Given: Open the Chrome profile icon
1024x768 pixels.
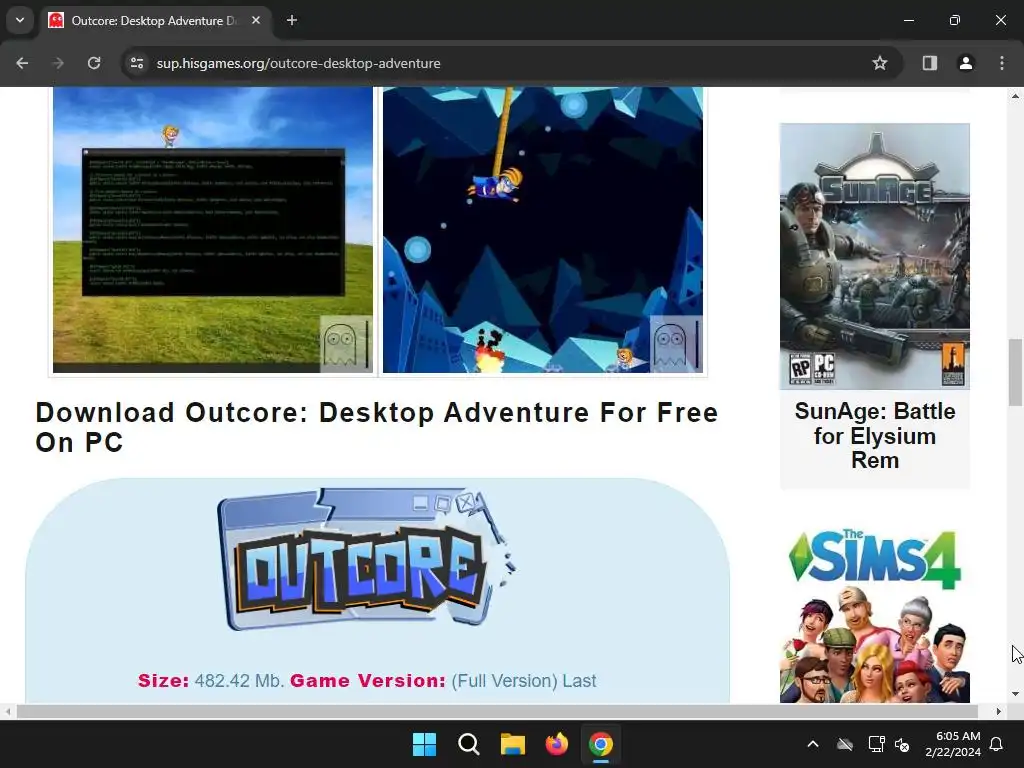Looking at the screenshot, I should pos(966,63).
